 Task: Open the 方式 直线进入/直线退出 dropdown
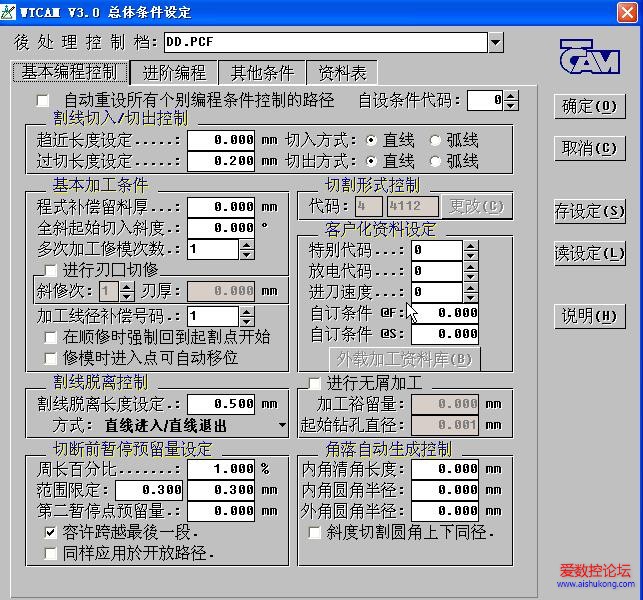coord(282,425)
